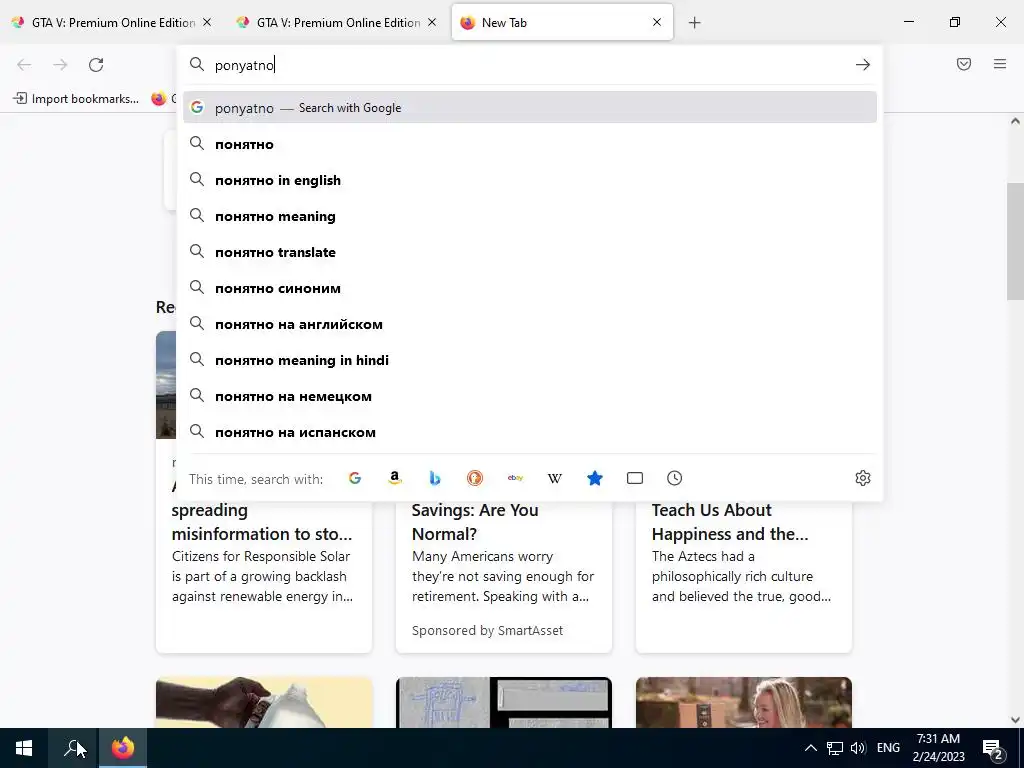
Task: Click 'Sponsored by SmartAsset' label
Action: 487,630
